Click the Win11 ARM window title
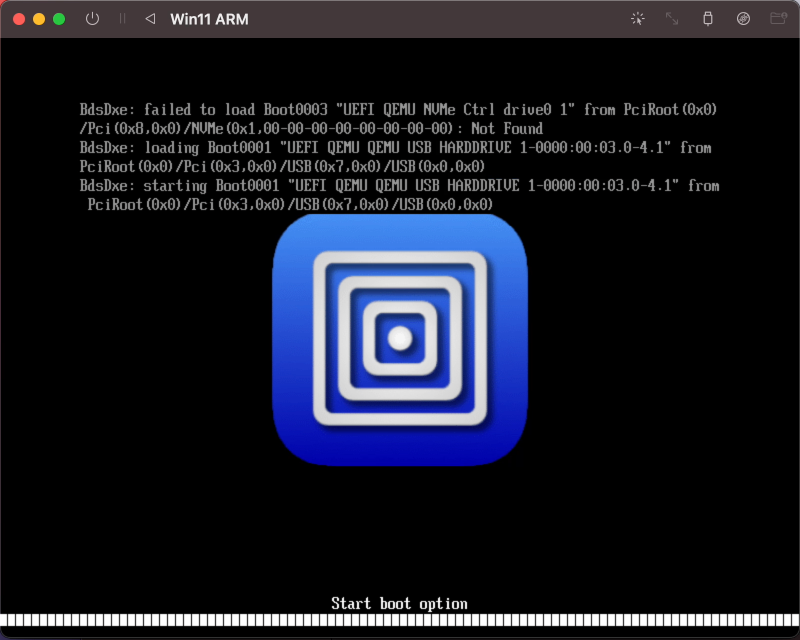800x640 pixels. [209, 19]
